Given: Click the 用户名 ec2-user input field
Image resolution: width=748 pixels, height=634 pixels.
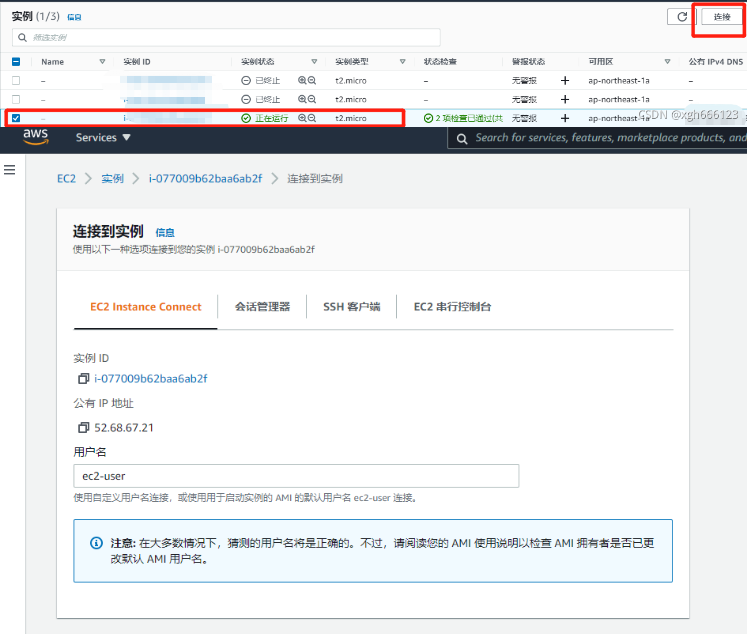Looking at the screenshot, I should click(296, 476).
